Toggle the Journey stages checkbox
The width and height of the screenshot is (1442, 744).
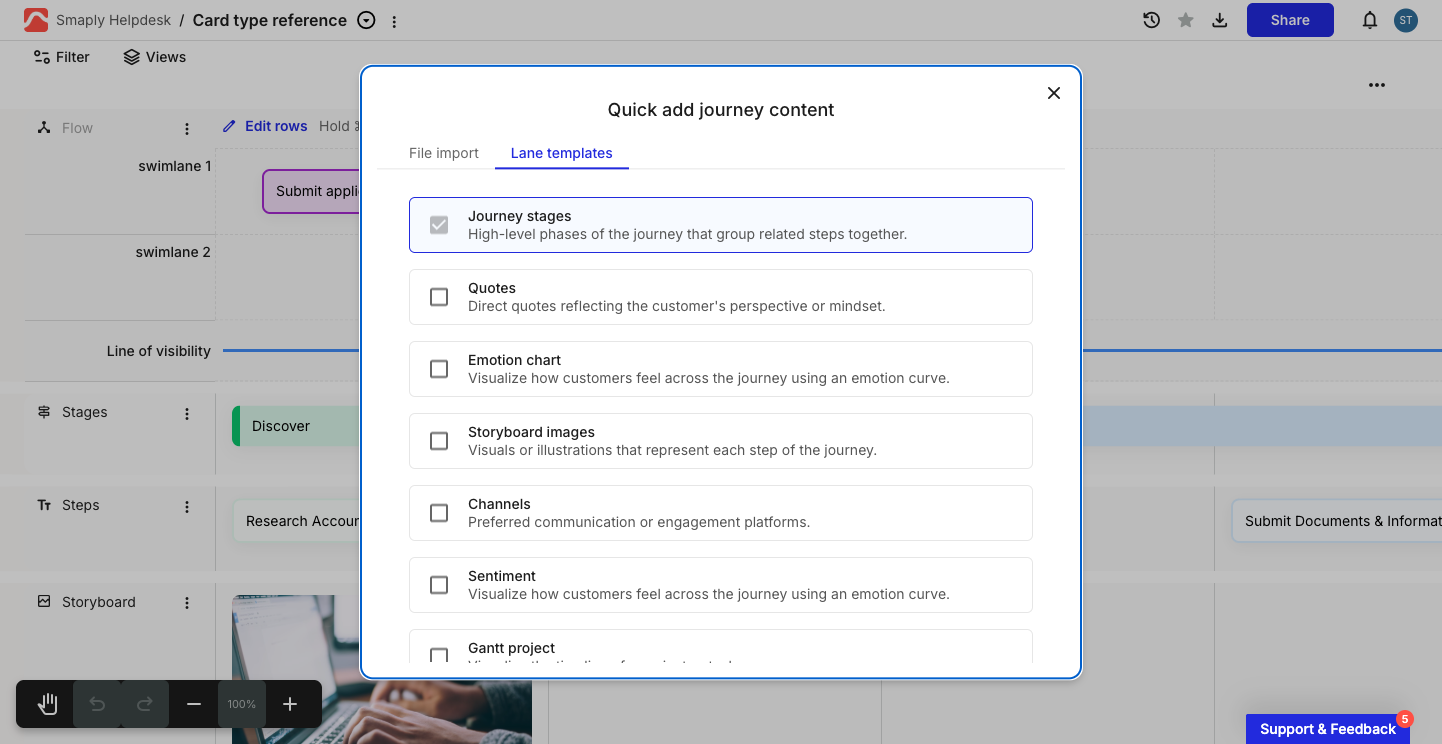pos(439,225)
